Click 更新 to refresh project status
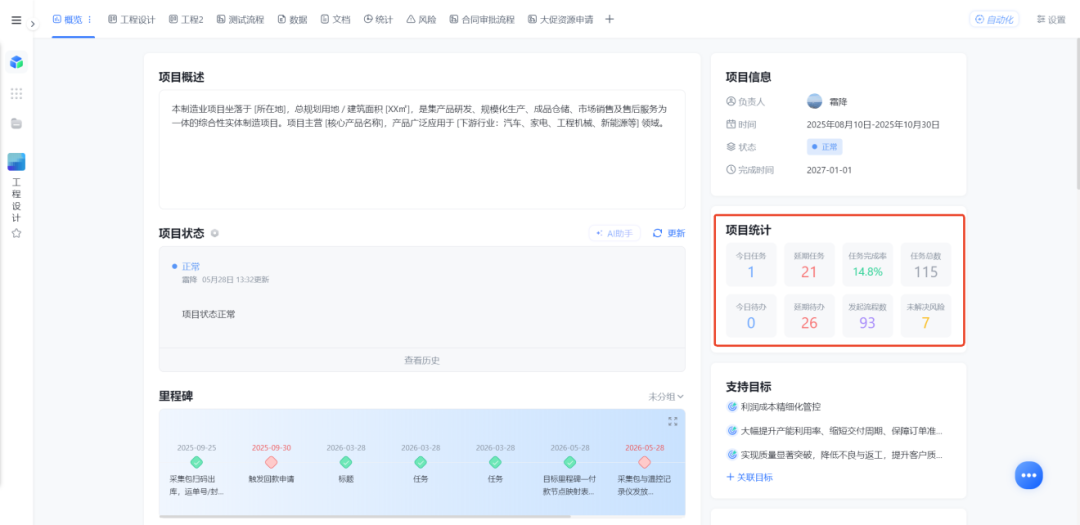 click(x=668, y=234)
